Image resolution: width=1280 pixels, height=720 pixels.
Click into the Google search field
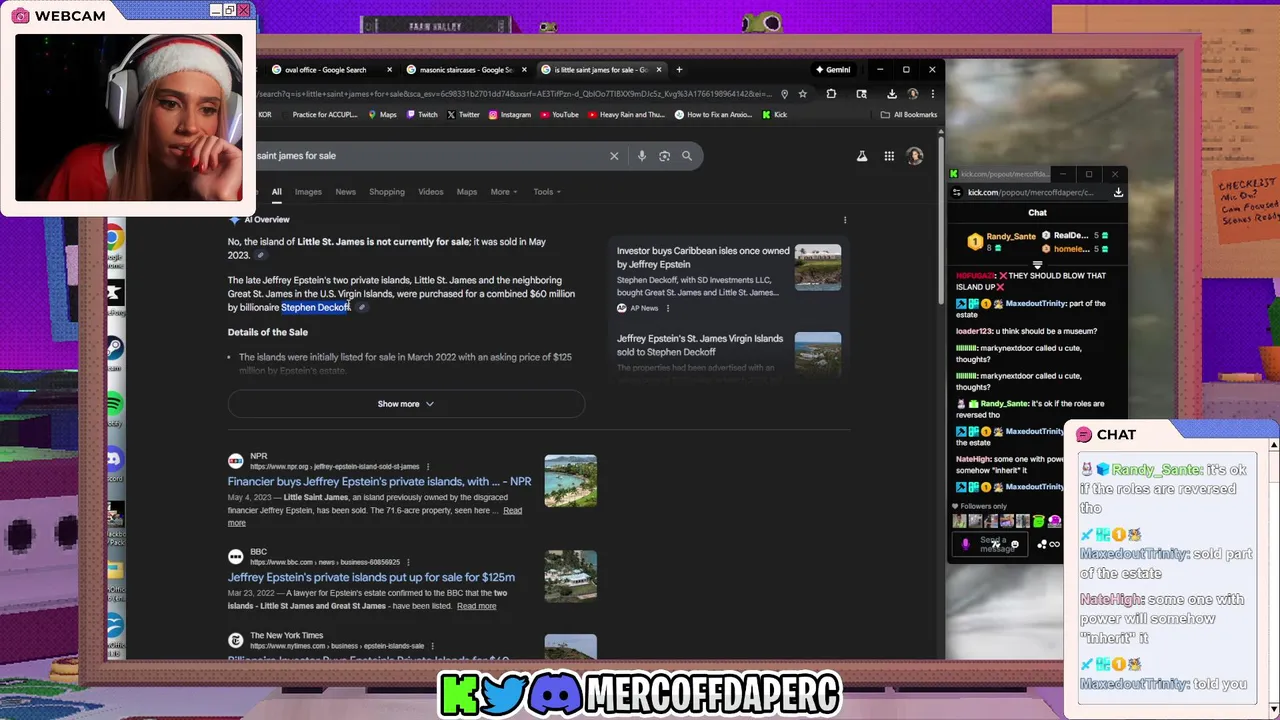click(x=430, y=156)
